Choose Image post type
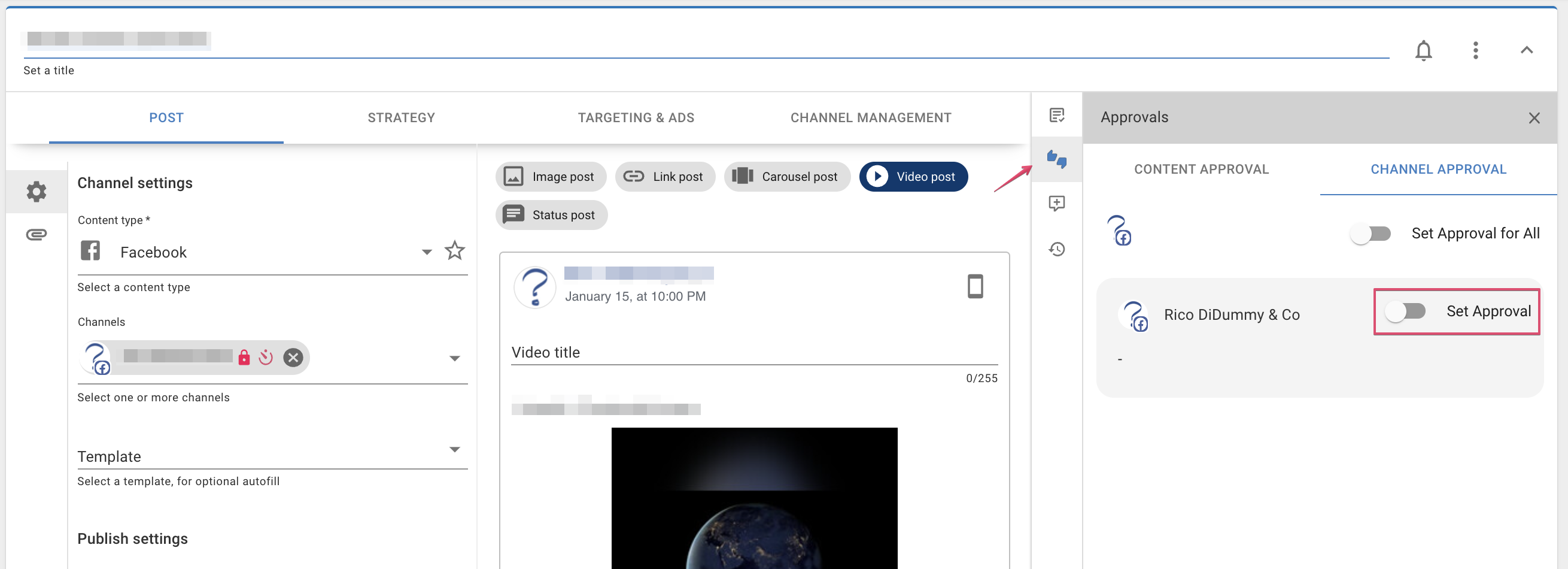Viewport: 1568px width, 569px height. (x=550, y=177)
